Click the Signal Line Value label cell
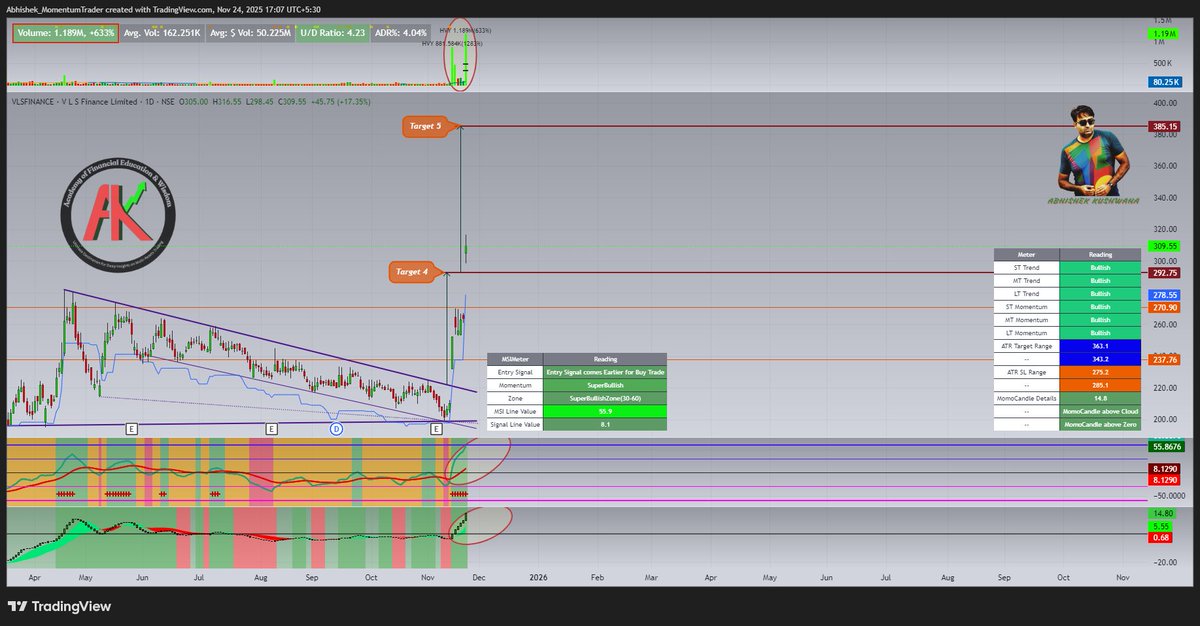 click(x=515, y=424)
